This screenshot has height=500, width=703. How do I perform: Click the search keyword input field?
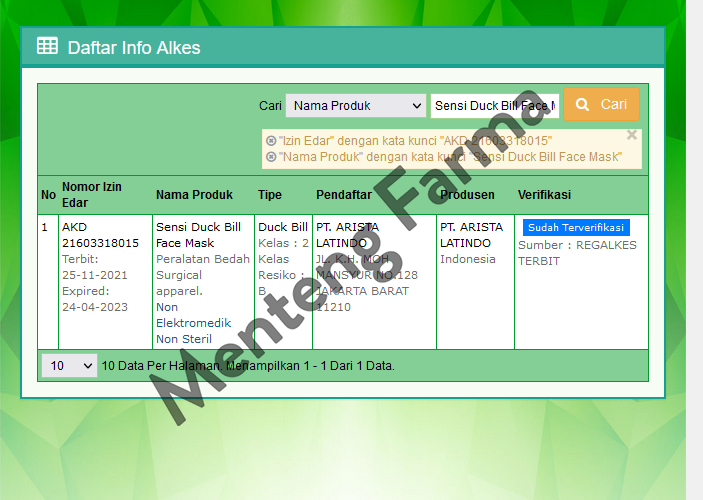click(x=494, y=106)
